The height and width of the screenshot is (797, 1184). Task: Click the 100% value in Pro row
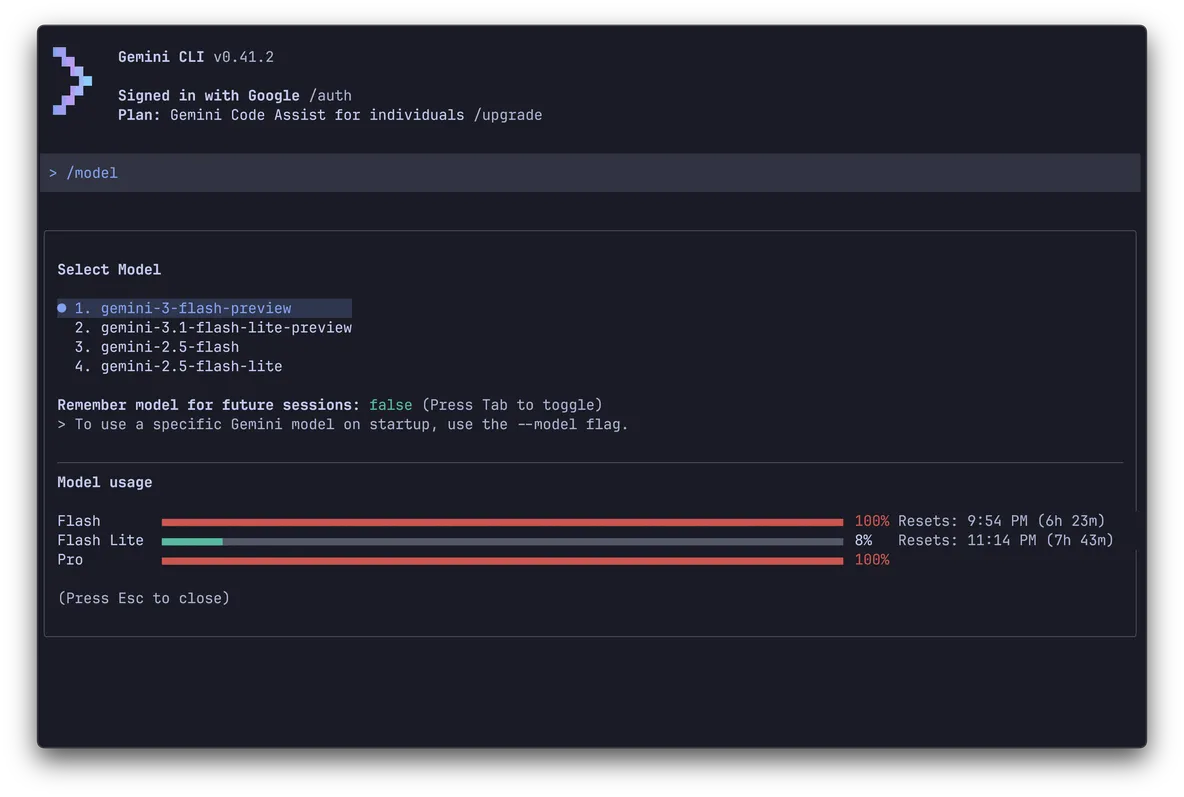coord(871,560)
